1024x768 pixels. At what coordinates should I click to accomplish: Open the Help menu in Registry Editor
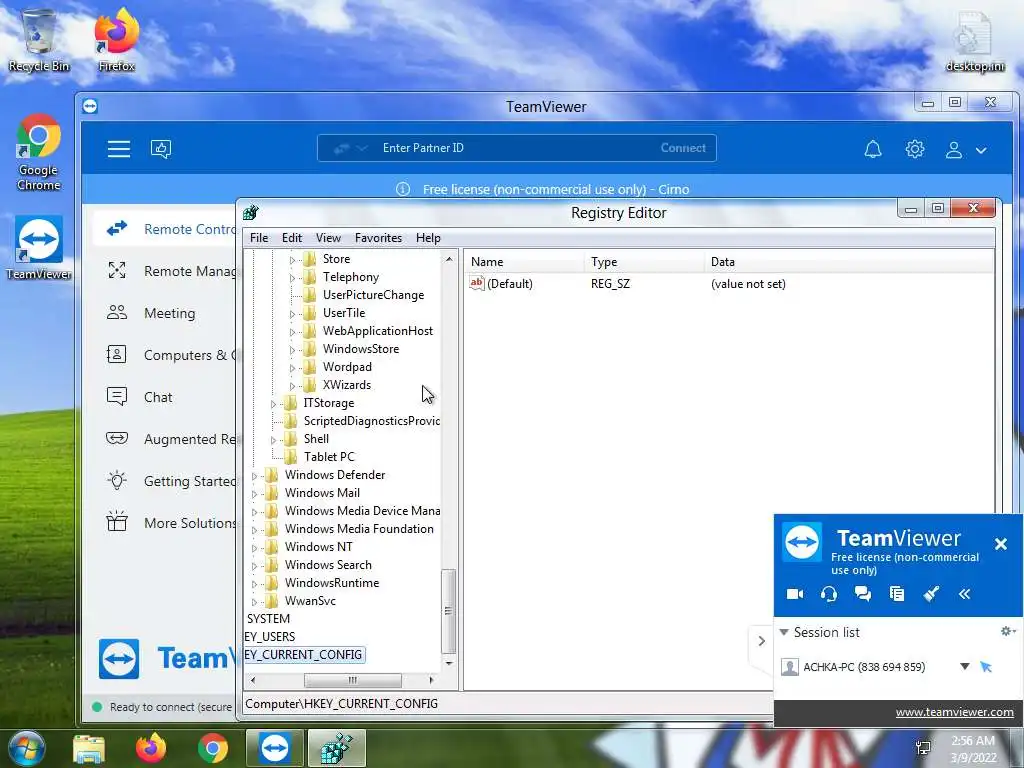[x=428, y=238]
